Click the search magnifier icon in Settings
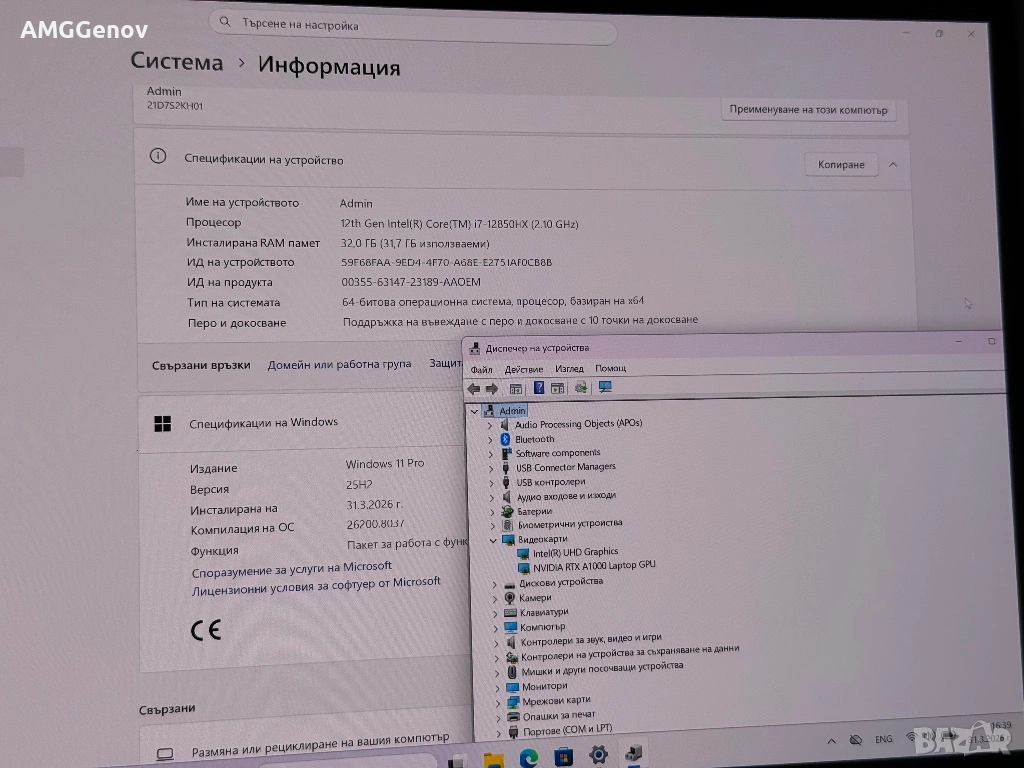Image resolution: width=1024 pixels, height=768 pixels. click(225, 22)
